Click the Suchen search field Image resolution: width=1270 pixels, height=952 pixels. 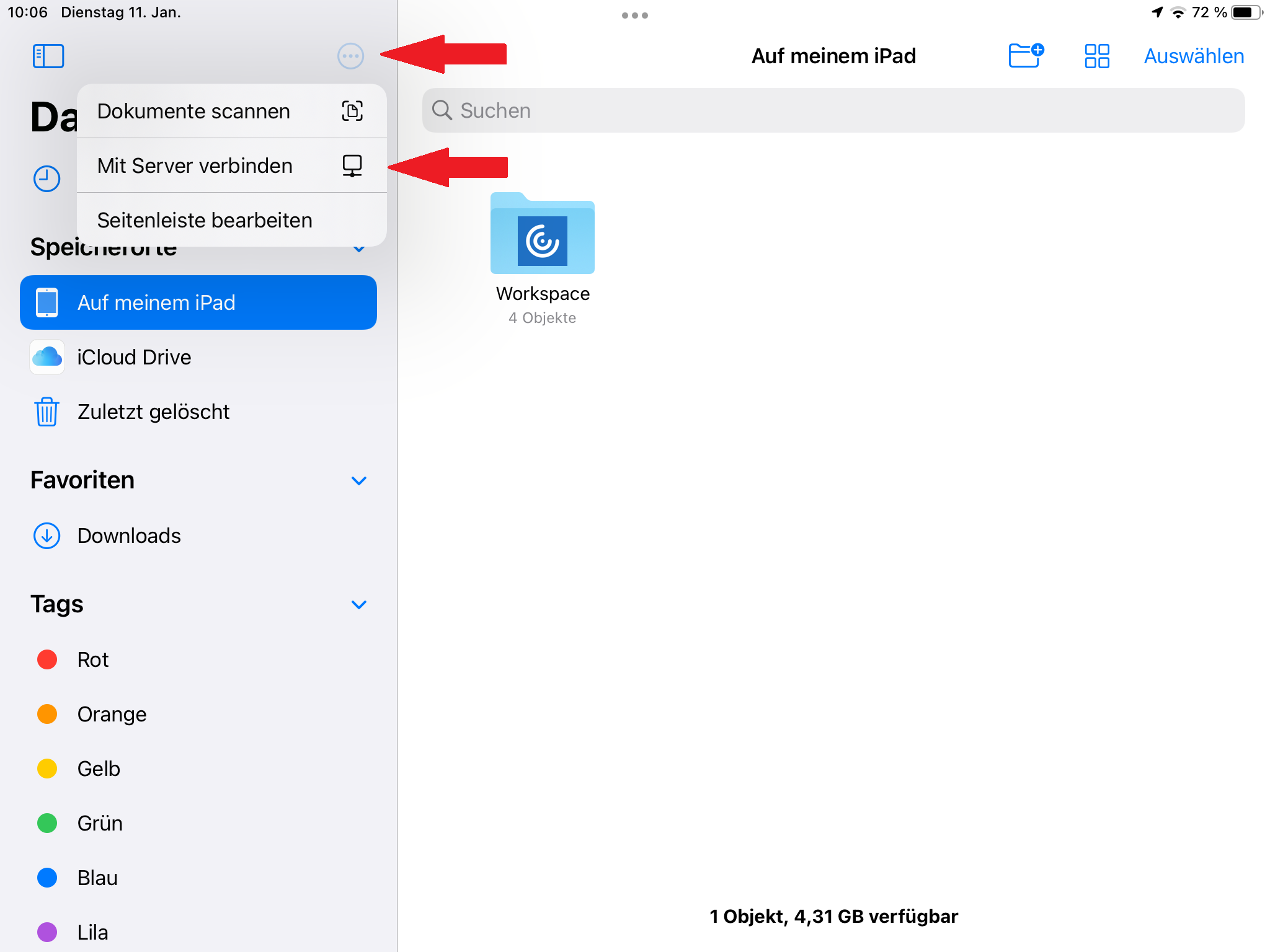click(x=833, y=110)
